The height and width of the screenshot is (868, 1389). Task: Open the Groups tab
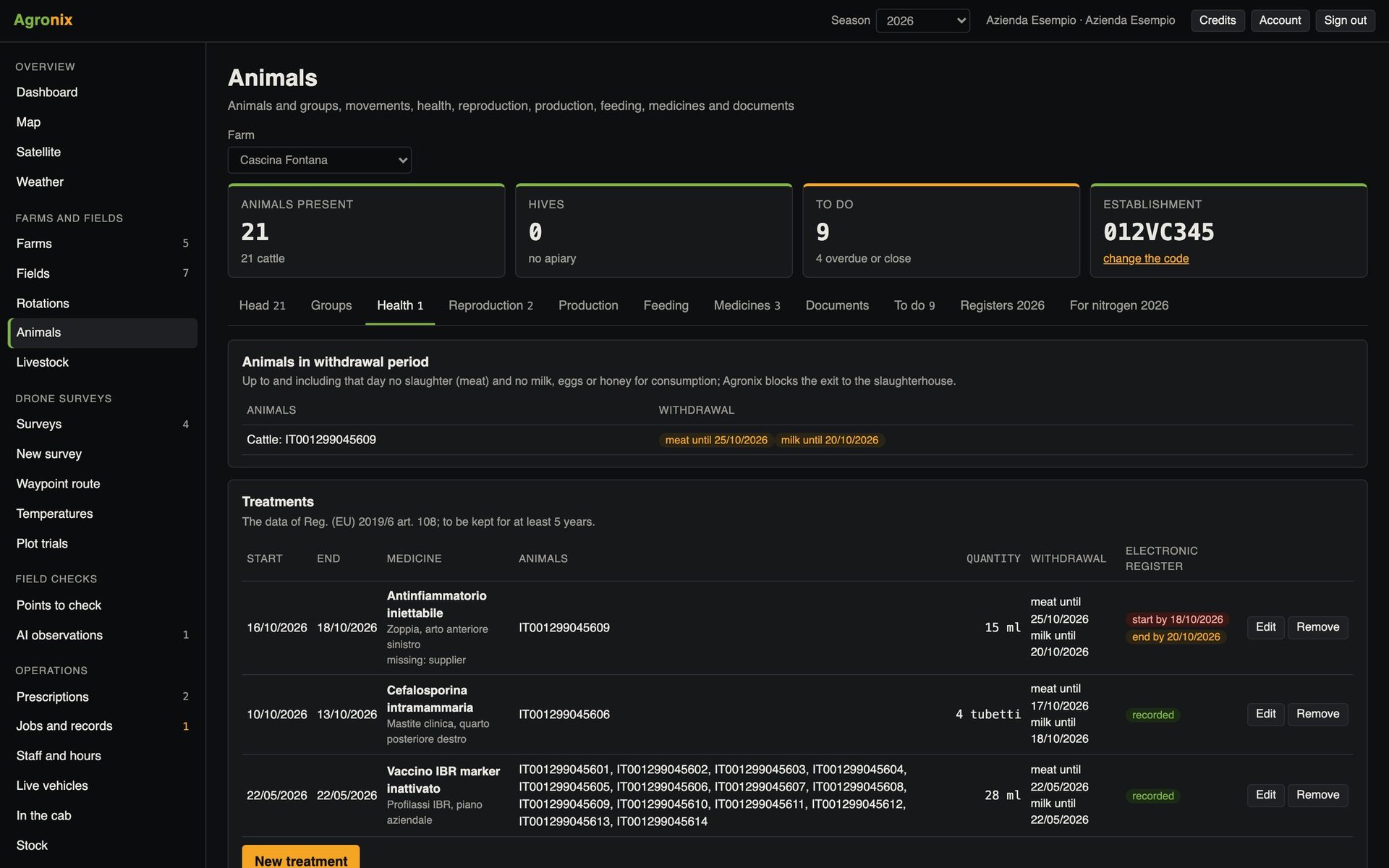(x=331, y=305)
